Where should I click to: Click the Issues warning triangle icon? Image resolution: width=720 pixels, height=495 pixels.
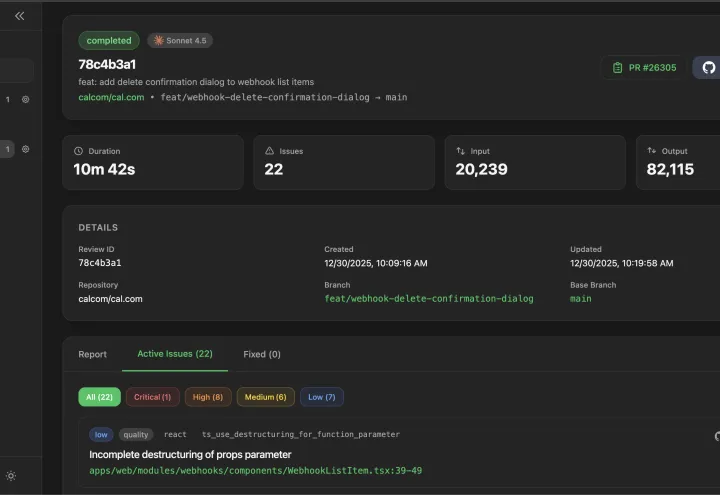[270, 151]
